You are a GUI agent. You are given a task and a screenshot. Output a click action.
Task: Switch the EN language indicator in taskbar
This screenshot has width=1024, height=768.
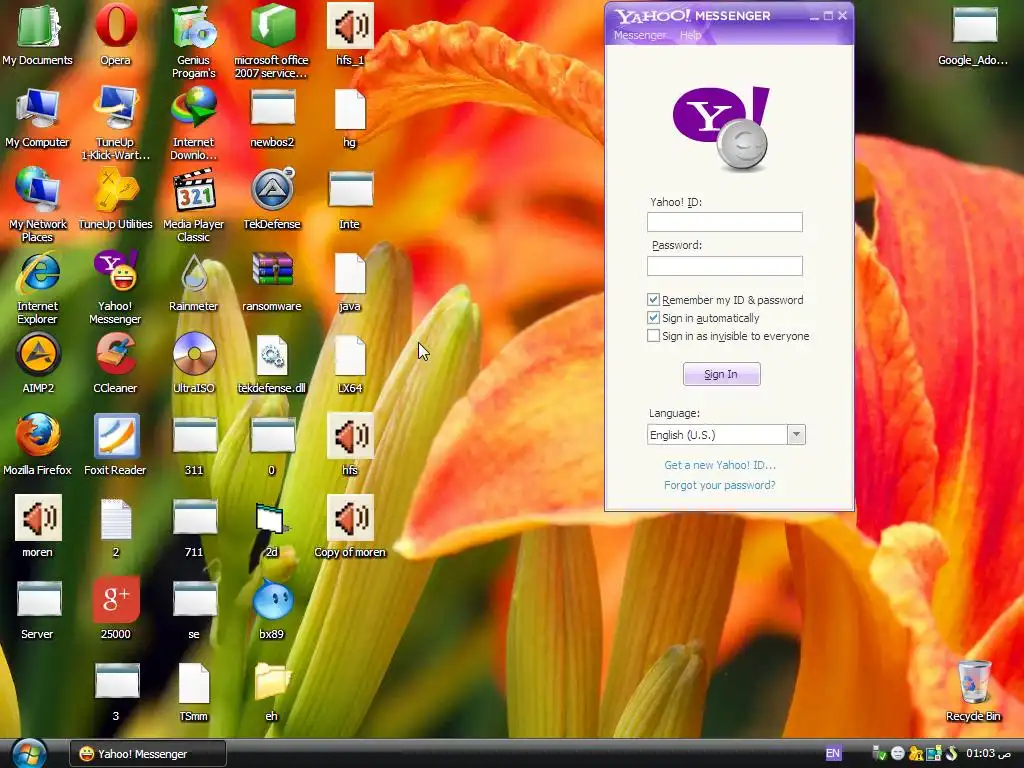pyautogui.click(x=833, y=754)
